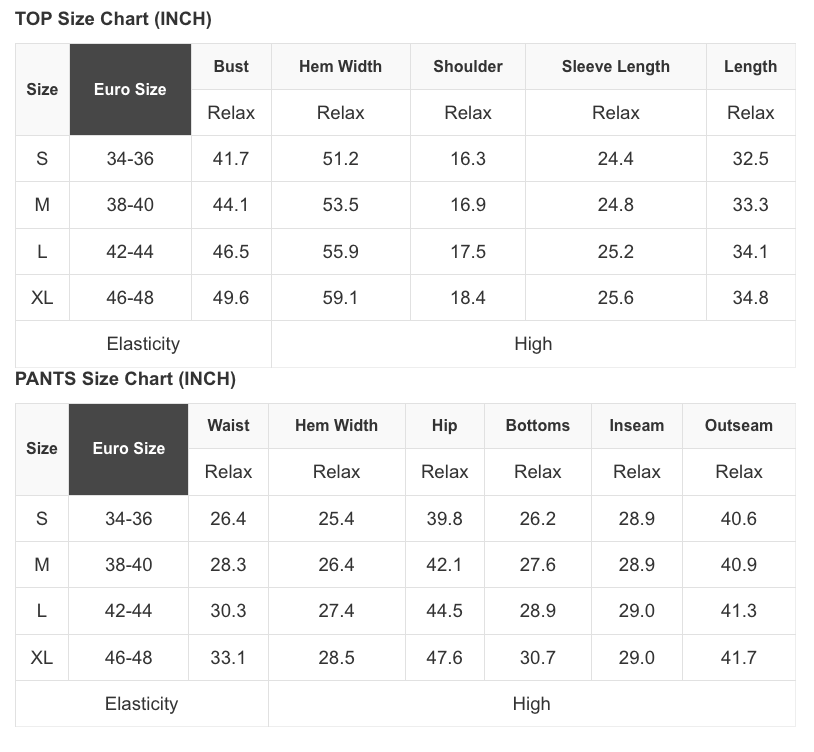
Task: Click bust value 49.6 in XL row
Action: [231, 298]
